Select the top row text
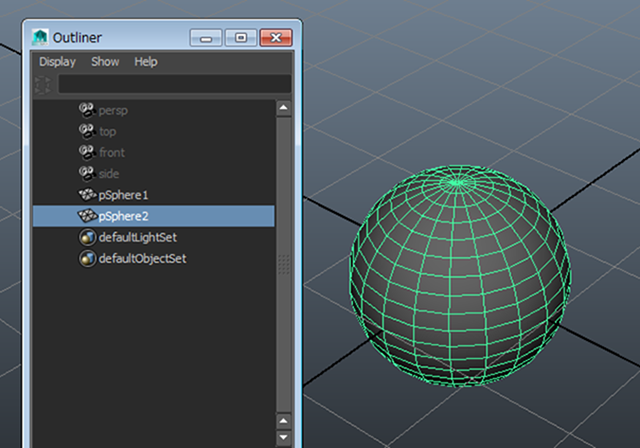Screen dimensions: 640x448 point(107,132)
